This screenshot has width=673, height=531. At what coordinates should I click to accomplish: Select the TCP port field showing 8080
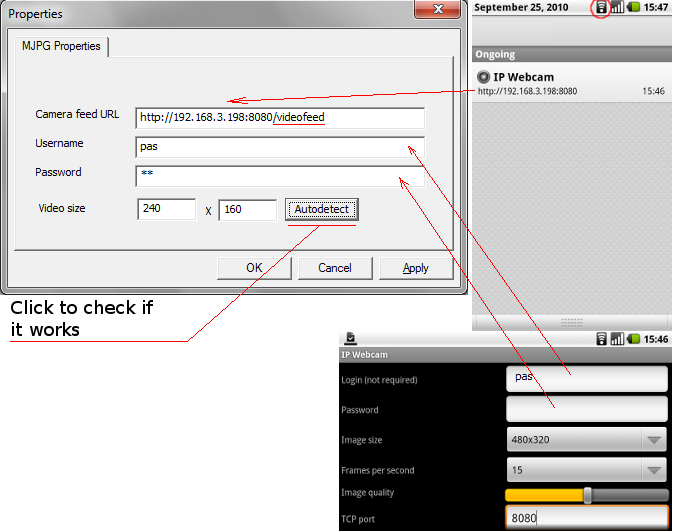click(x=586, y=519)
